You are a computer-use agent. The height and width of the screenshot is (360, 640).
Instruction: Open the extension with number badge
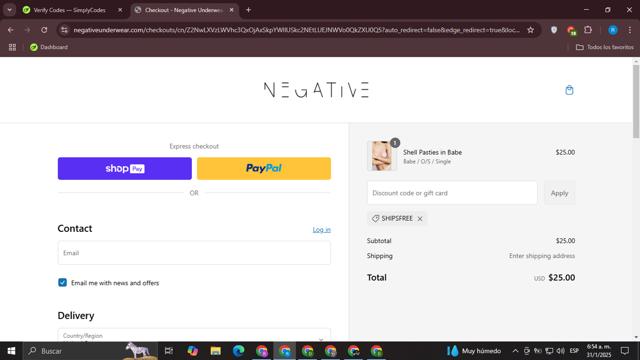click(571, 30)
